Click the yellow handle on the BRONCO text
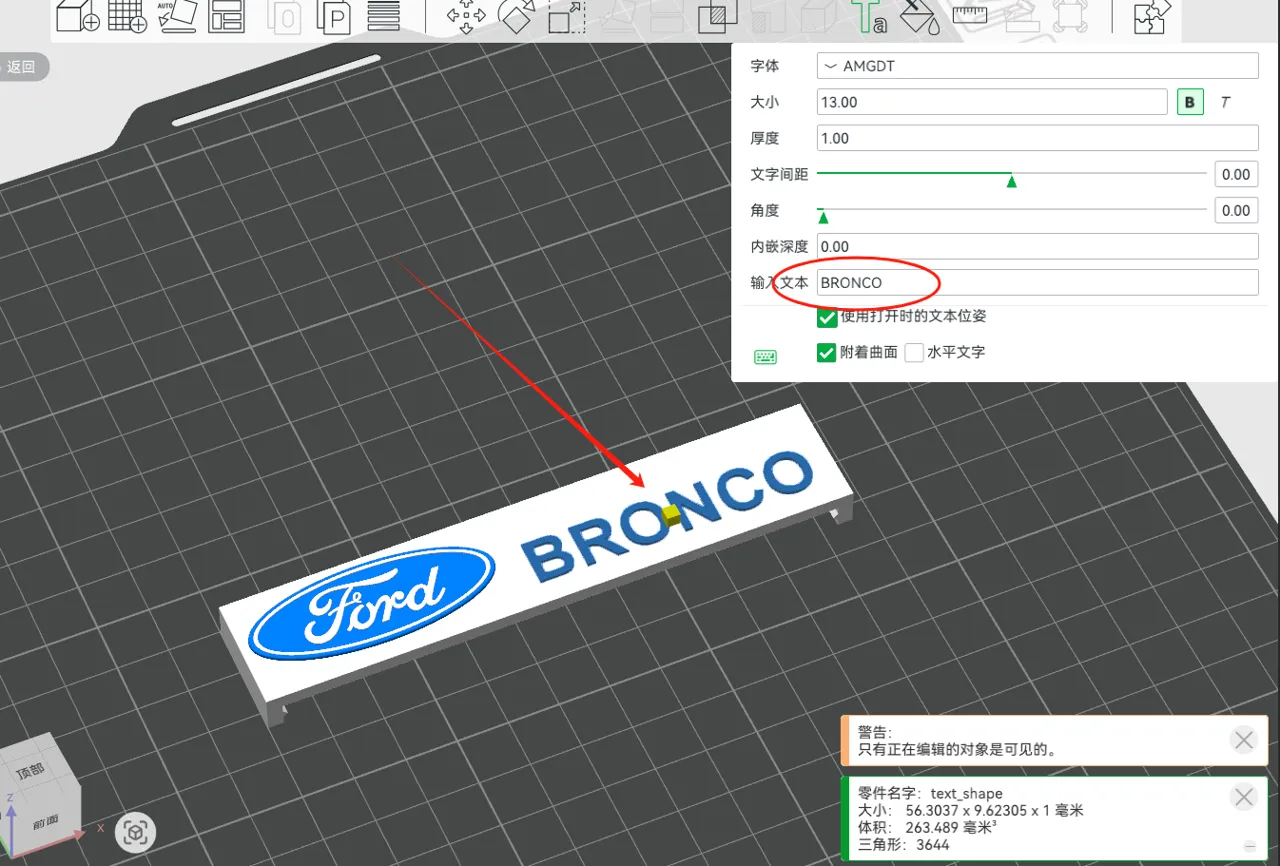 (672, 516)
